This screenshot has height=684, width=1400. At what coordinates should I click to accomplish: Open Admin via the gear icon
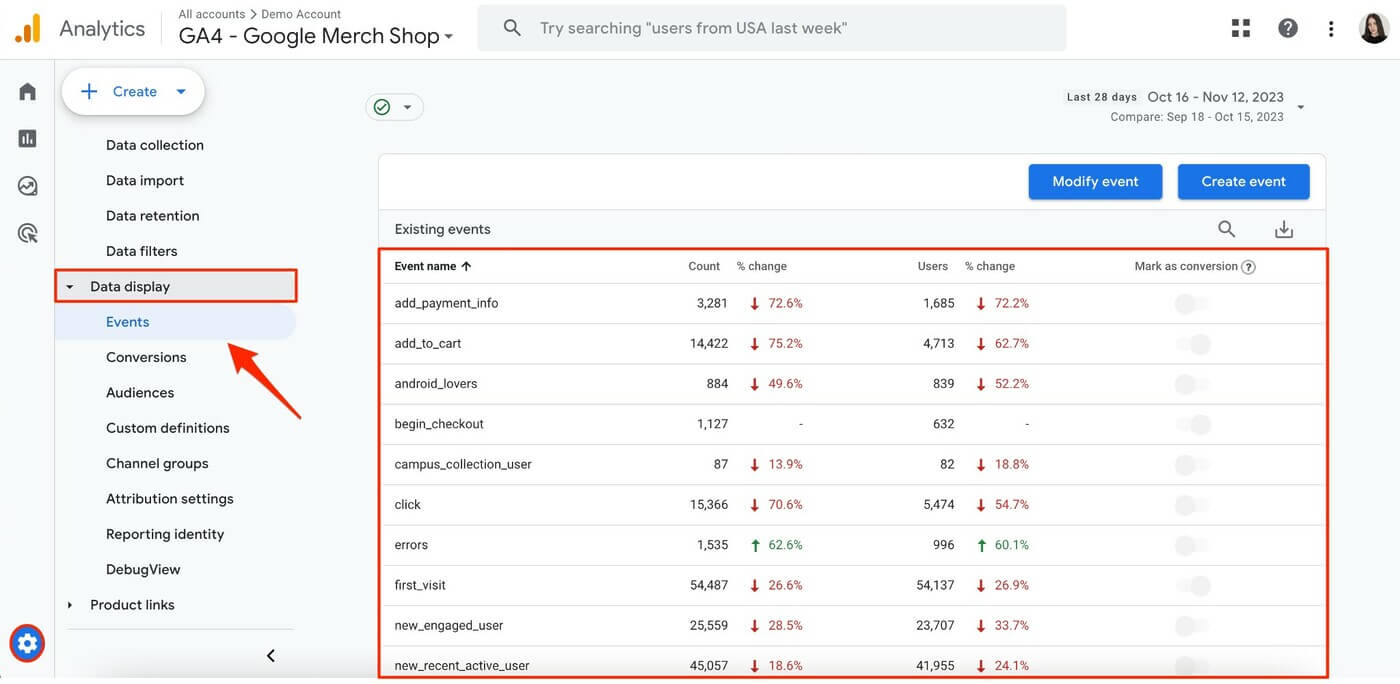click(x=27, y=643)
